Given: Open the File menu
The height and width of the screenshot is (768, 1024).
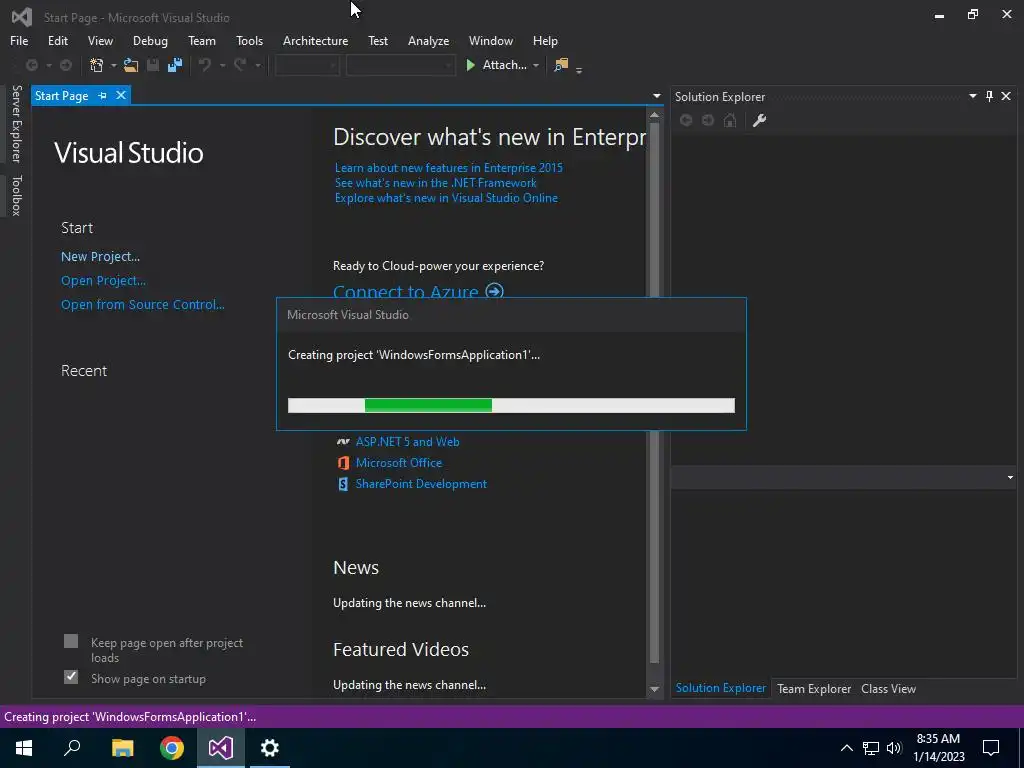Looking at the screenshot, I should [19, 40].
